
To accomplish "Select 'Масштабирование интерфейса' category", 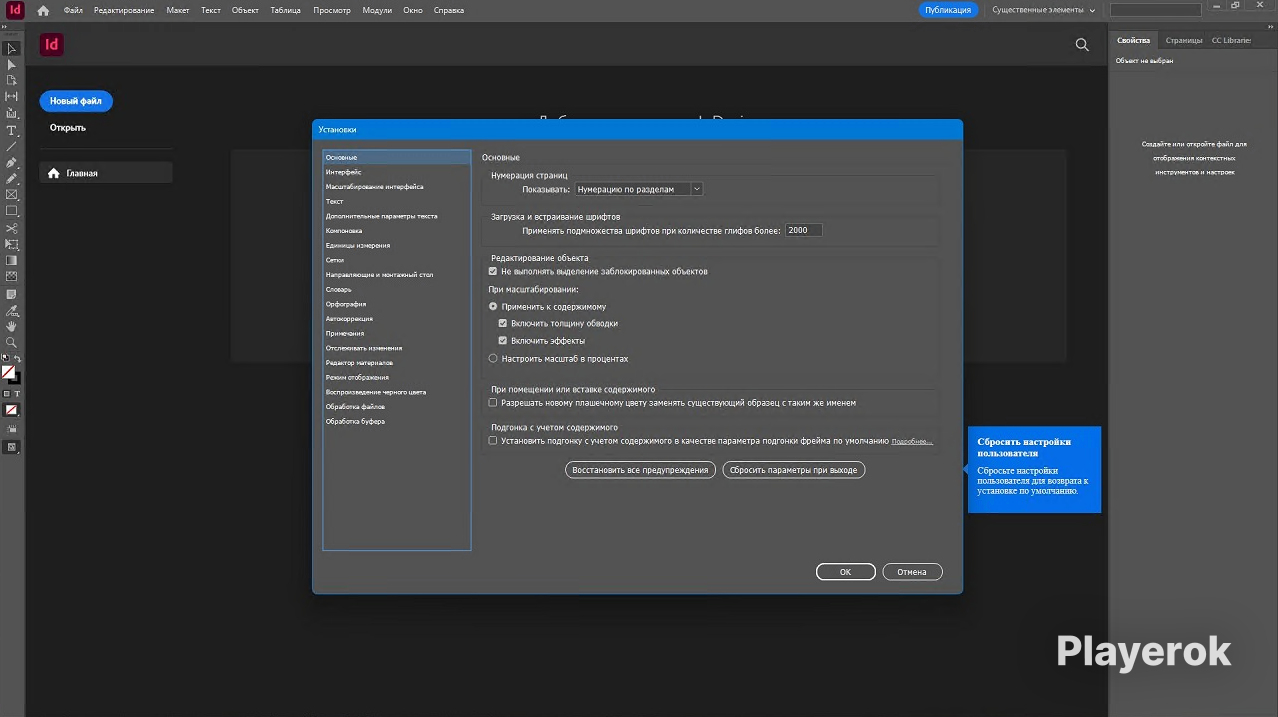I will tap(396, 187).
